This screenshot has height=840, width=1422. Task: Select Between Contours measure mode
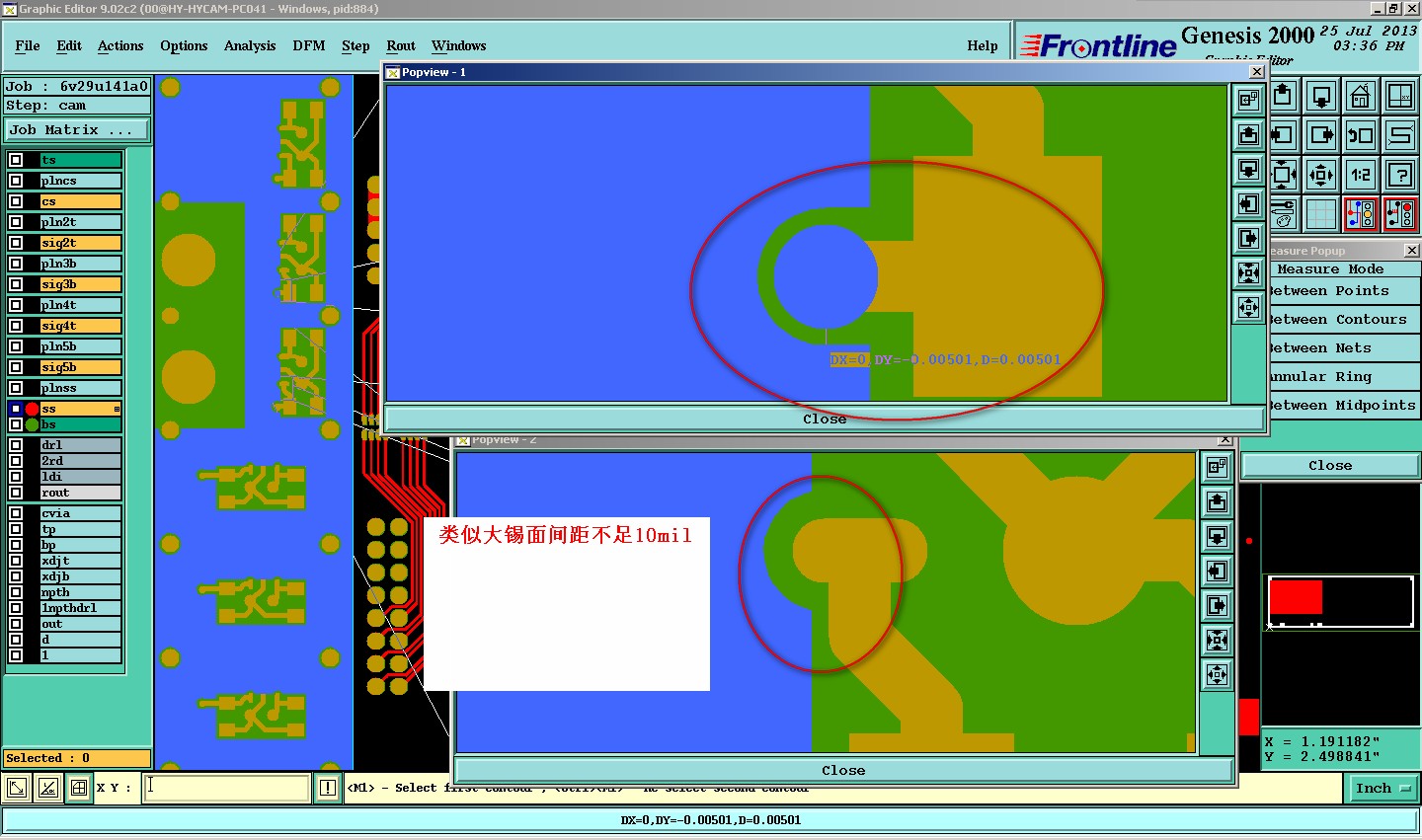pyautogui.click(x=1343, y=319)
